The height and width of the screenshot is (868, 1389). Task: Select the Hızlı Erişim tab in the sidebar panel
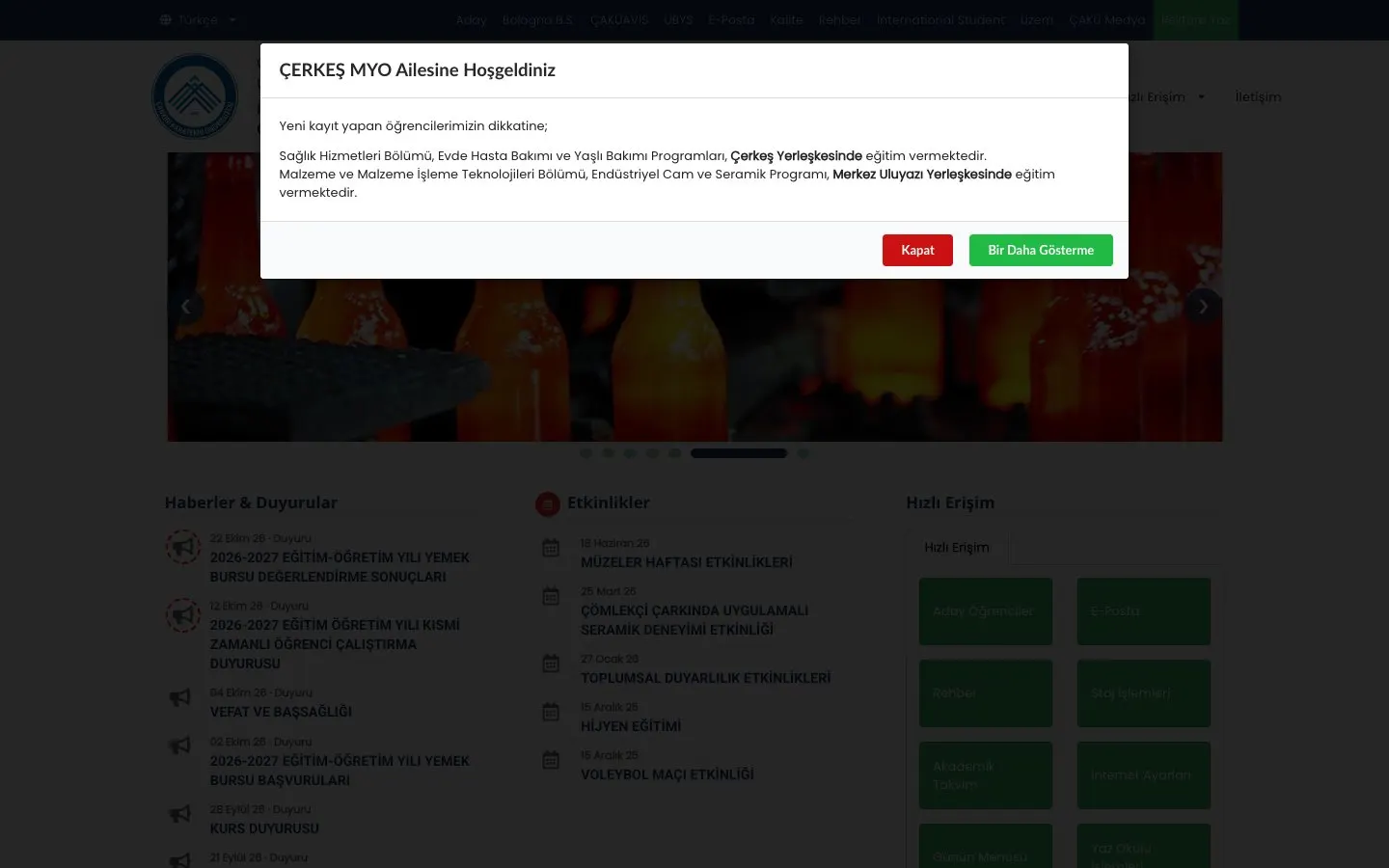point(957,547)
